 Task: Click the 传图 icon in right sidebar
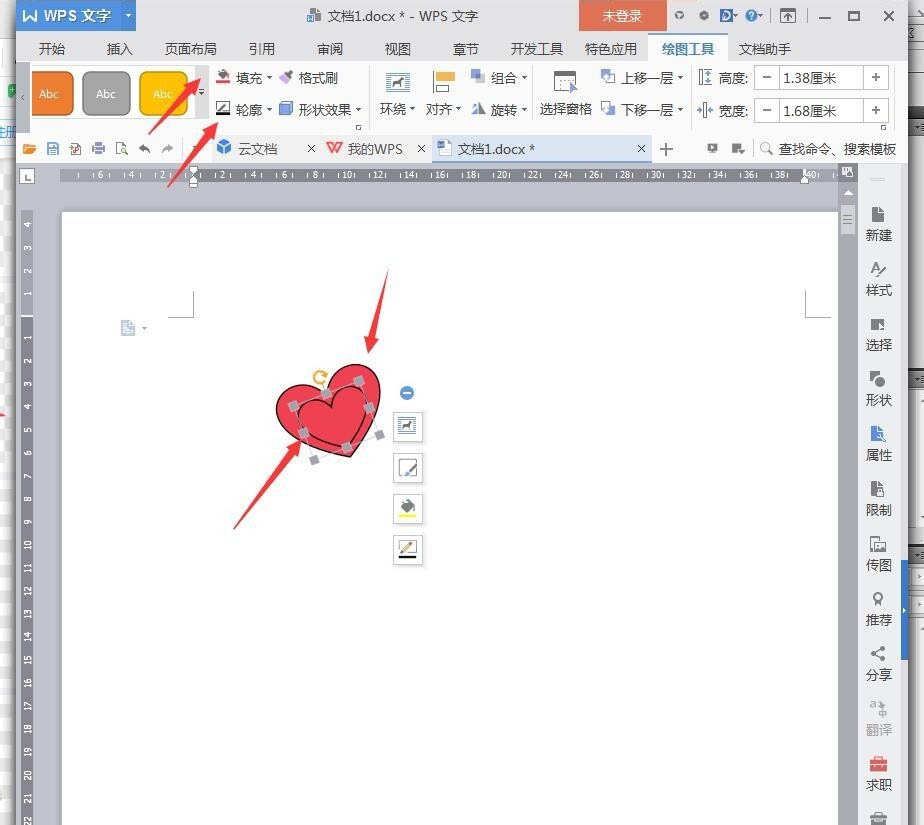point(878,554)
